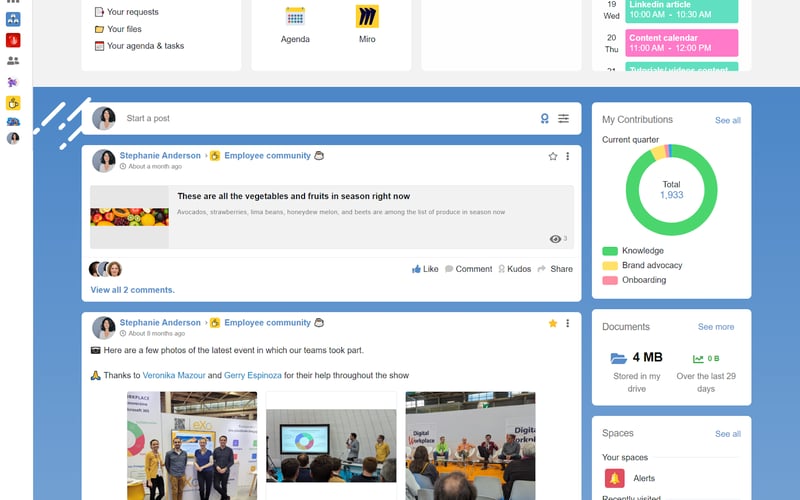
Task: Open stream filter settings icon in composer
Action: (x=563, y=118)
